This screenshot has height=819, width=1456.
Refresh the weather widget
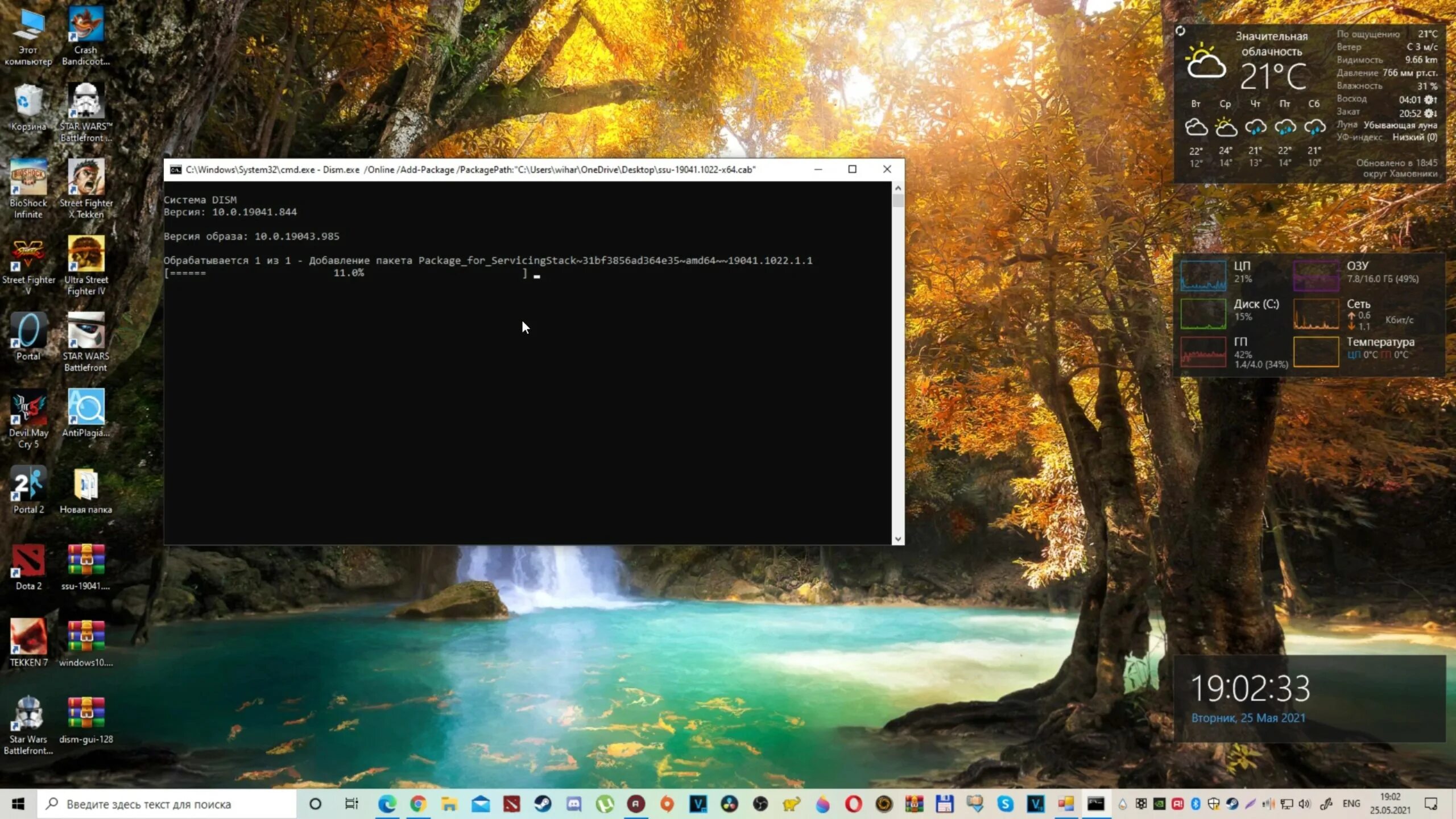click(x=1180, y=31)
